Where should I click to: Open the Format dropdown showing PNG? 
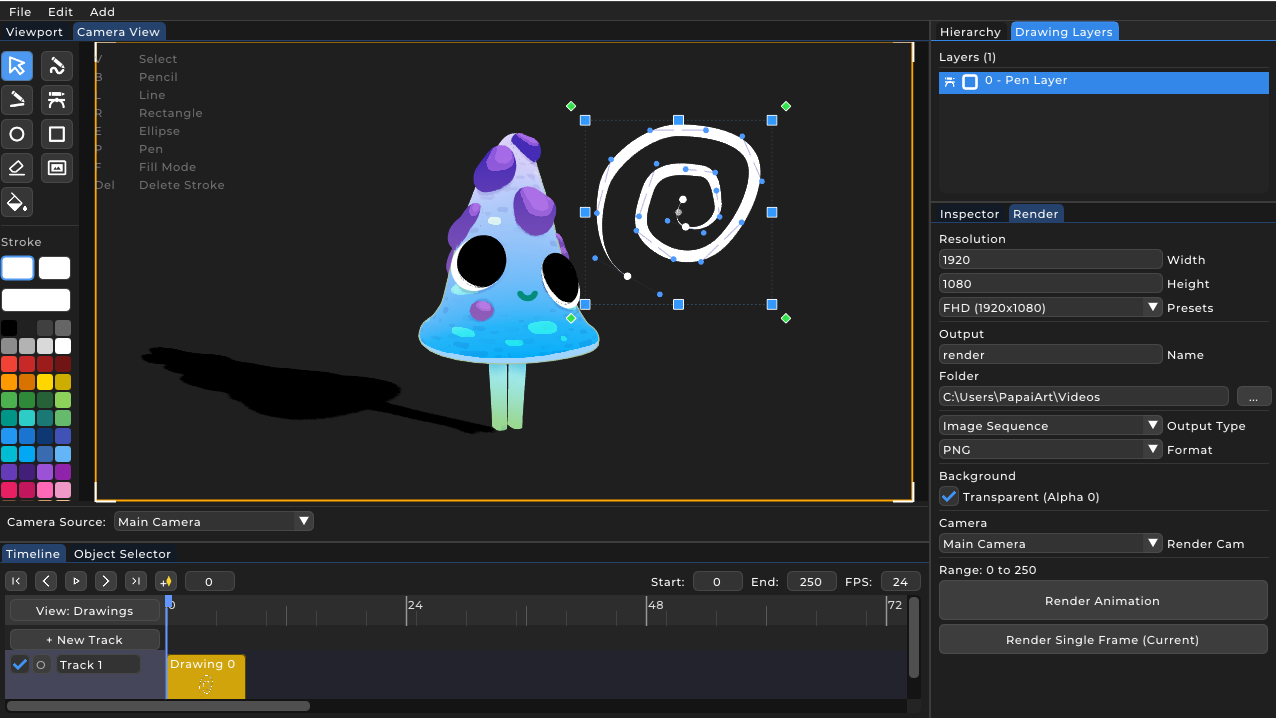coord(1050,449)
